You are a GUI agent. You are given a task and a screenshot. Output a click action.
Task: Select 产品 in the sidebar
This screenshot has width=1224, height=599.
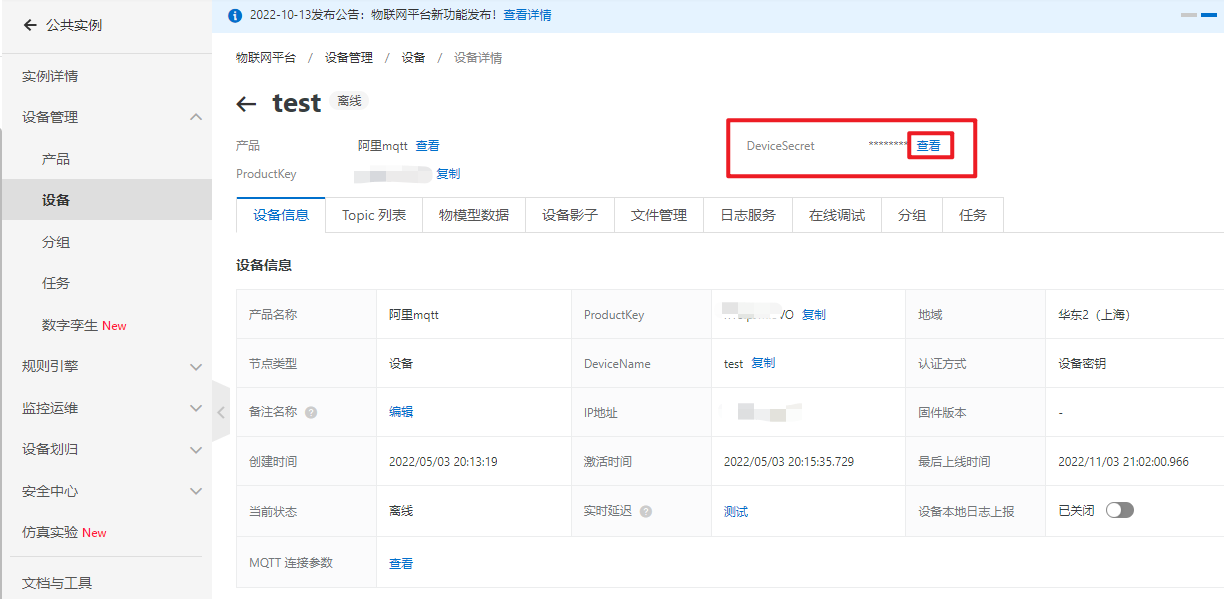pyautogui.click(x=56, y=159)
